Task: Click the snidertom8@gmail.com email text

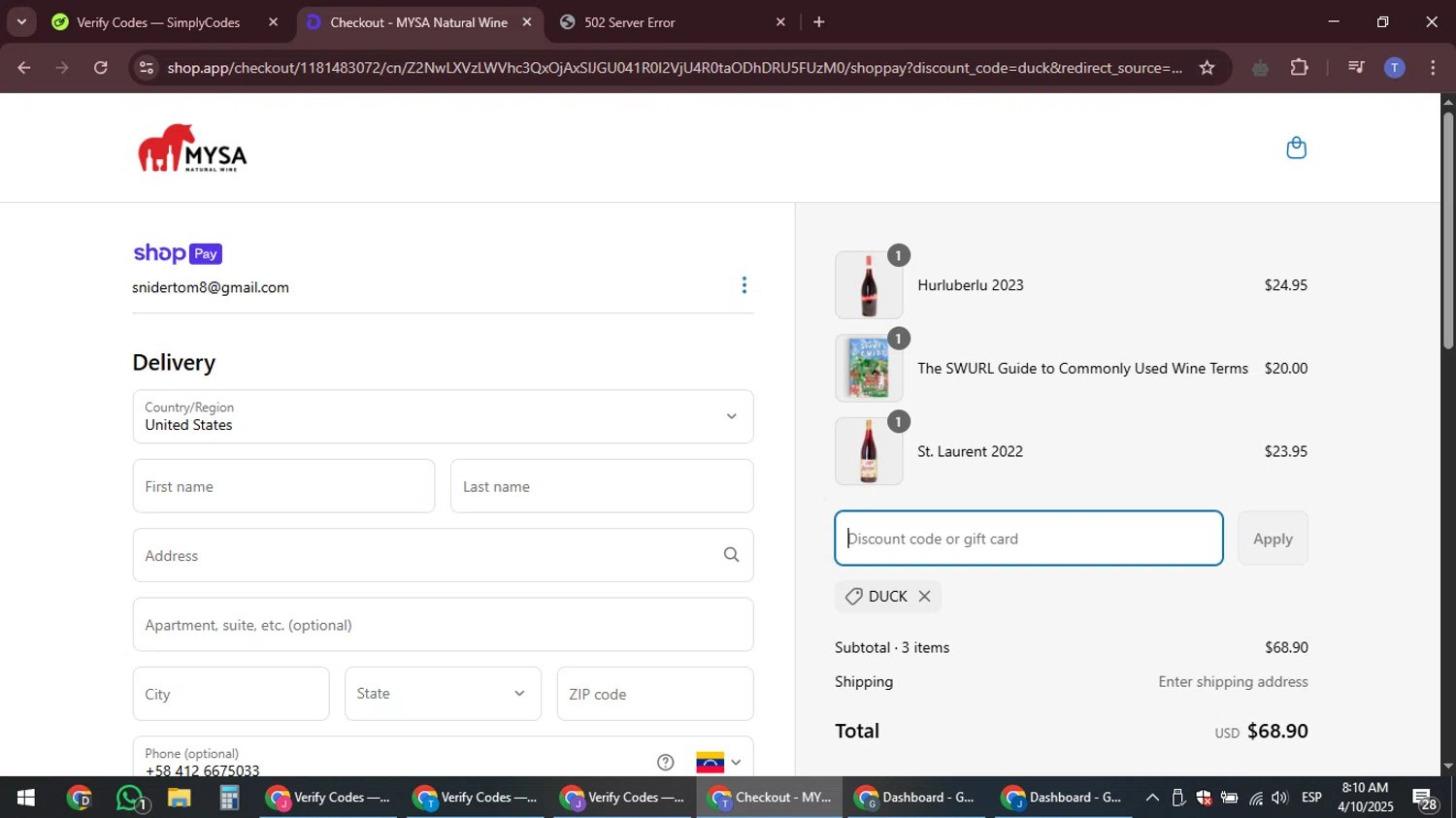Action: tap(211, 287)
